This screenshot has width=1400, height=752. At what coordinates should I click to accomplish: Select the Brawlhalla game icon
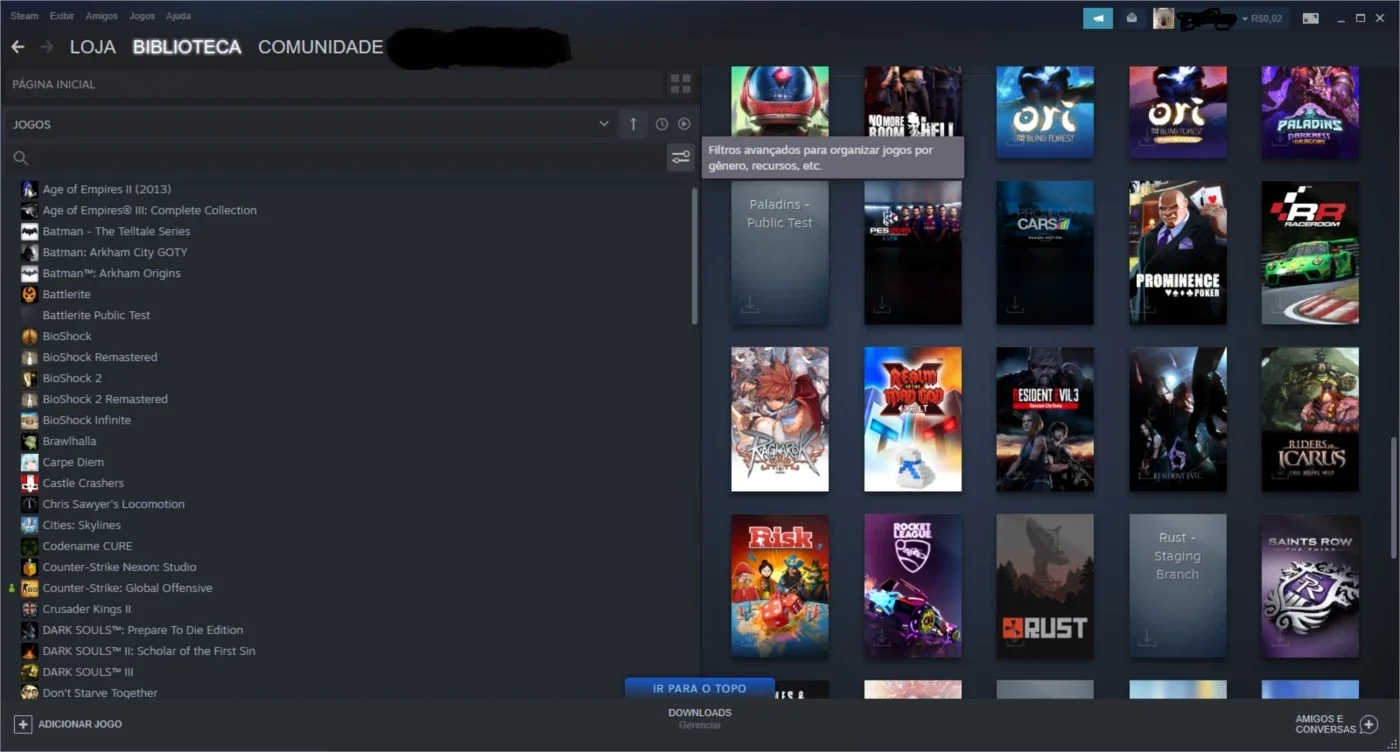pos(30,441)
